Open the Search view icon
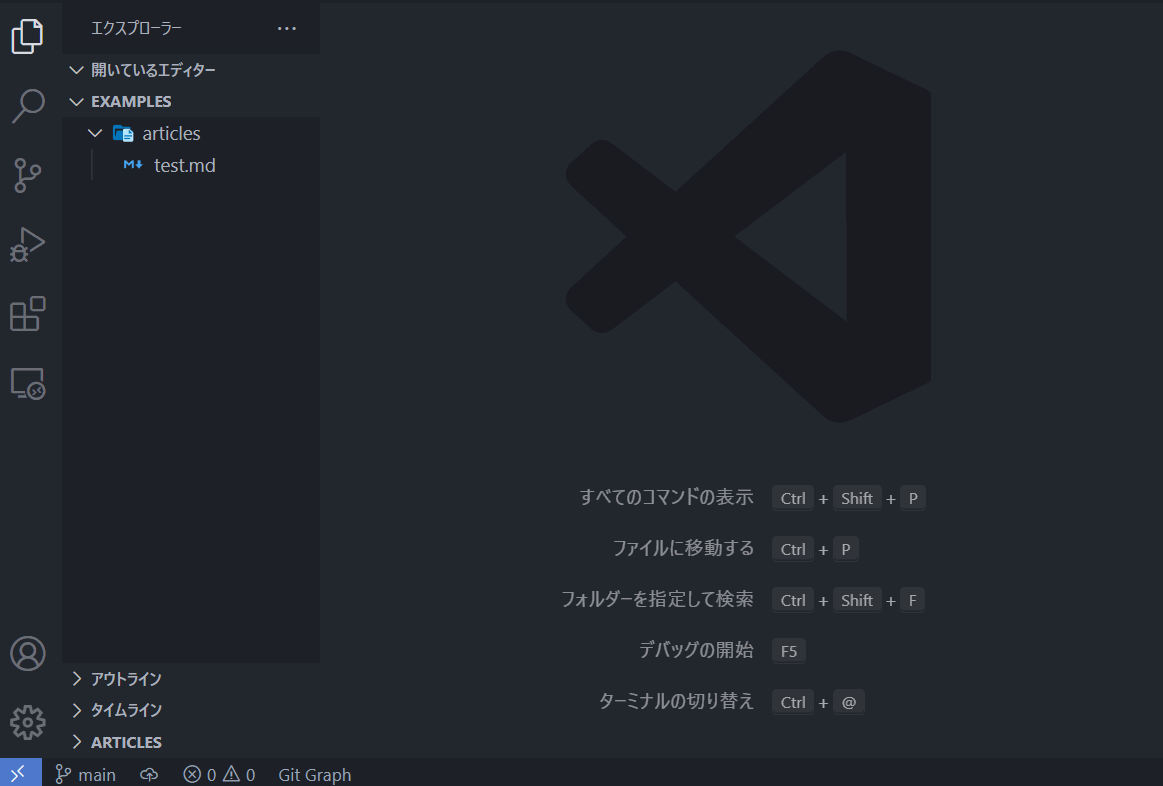 28,106
